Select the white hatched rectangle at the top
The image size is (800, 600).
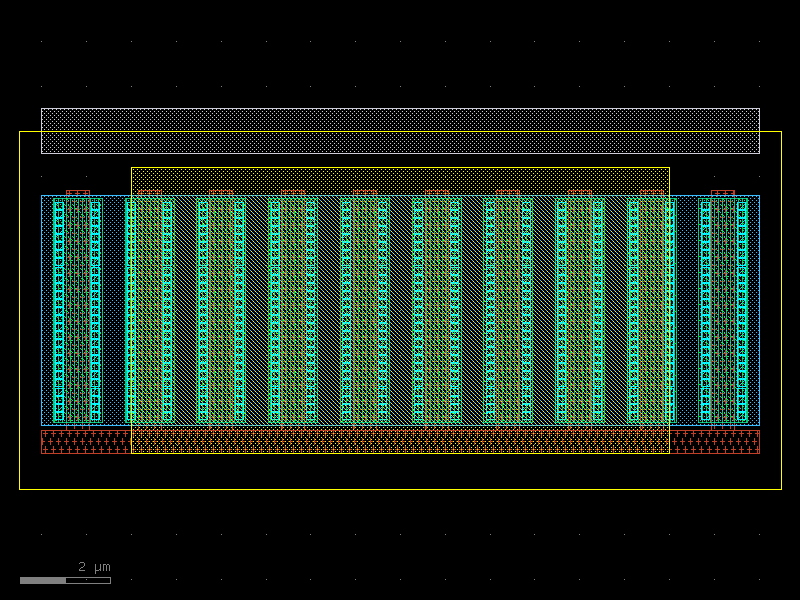(400, 131)
